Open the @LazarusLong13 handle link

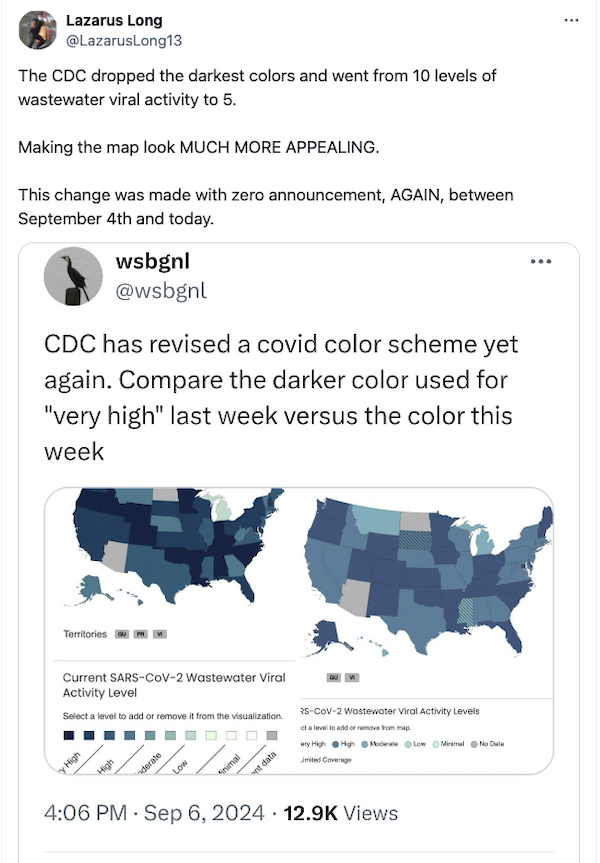[123, 39]
